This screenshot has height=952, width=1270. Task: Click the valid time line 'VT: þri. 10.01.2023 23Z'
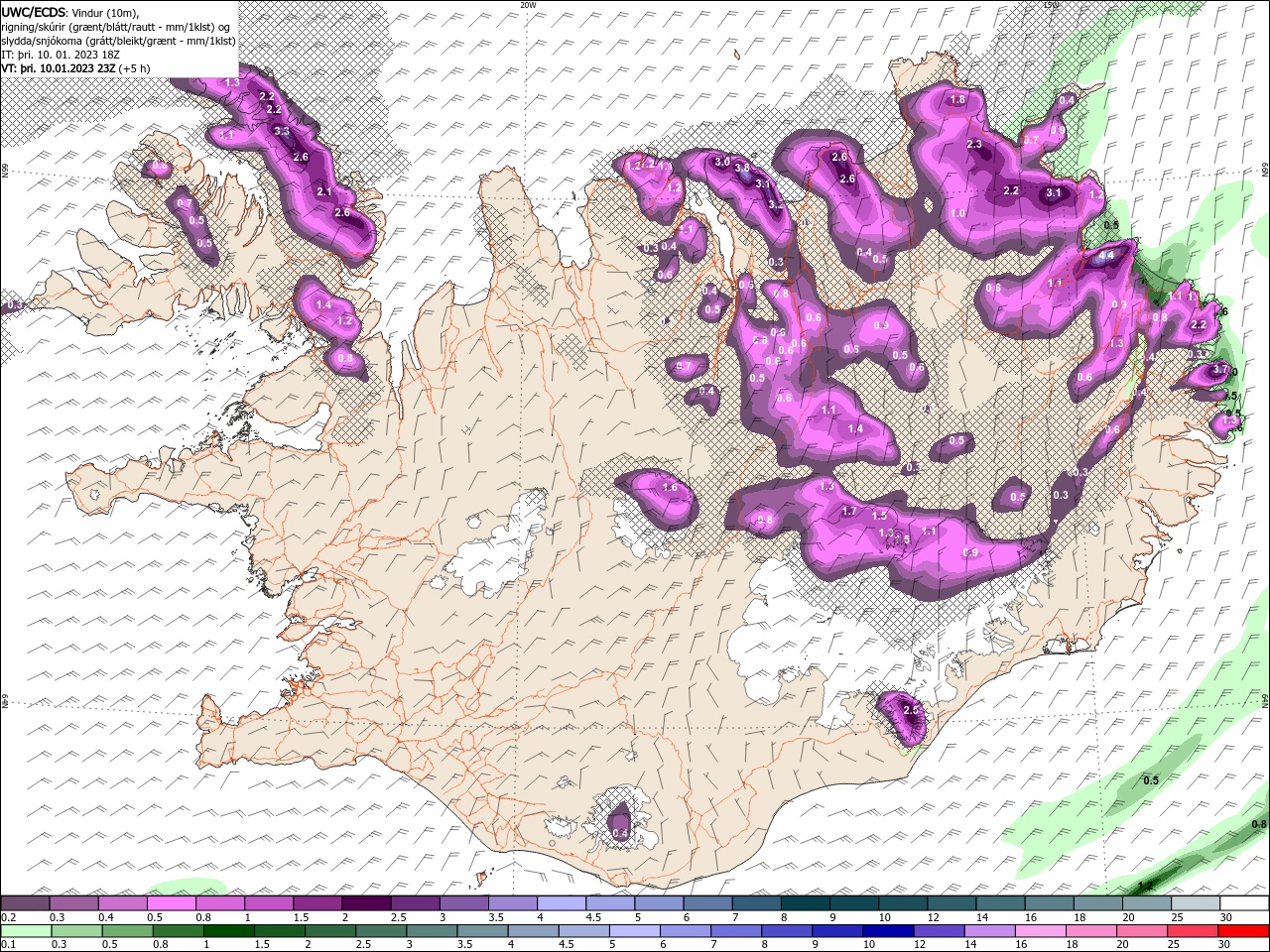coord(59,68)
